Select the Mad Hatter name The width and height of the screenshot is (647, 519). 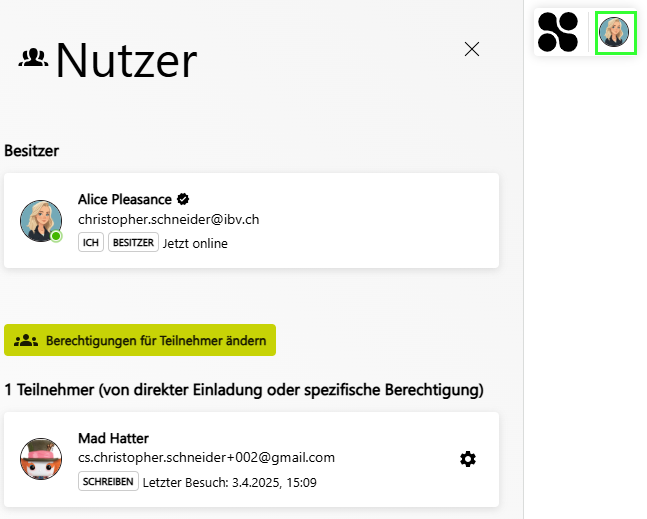pos(113,438)
